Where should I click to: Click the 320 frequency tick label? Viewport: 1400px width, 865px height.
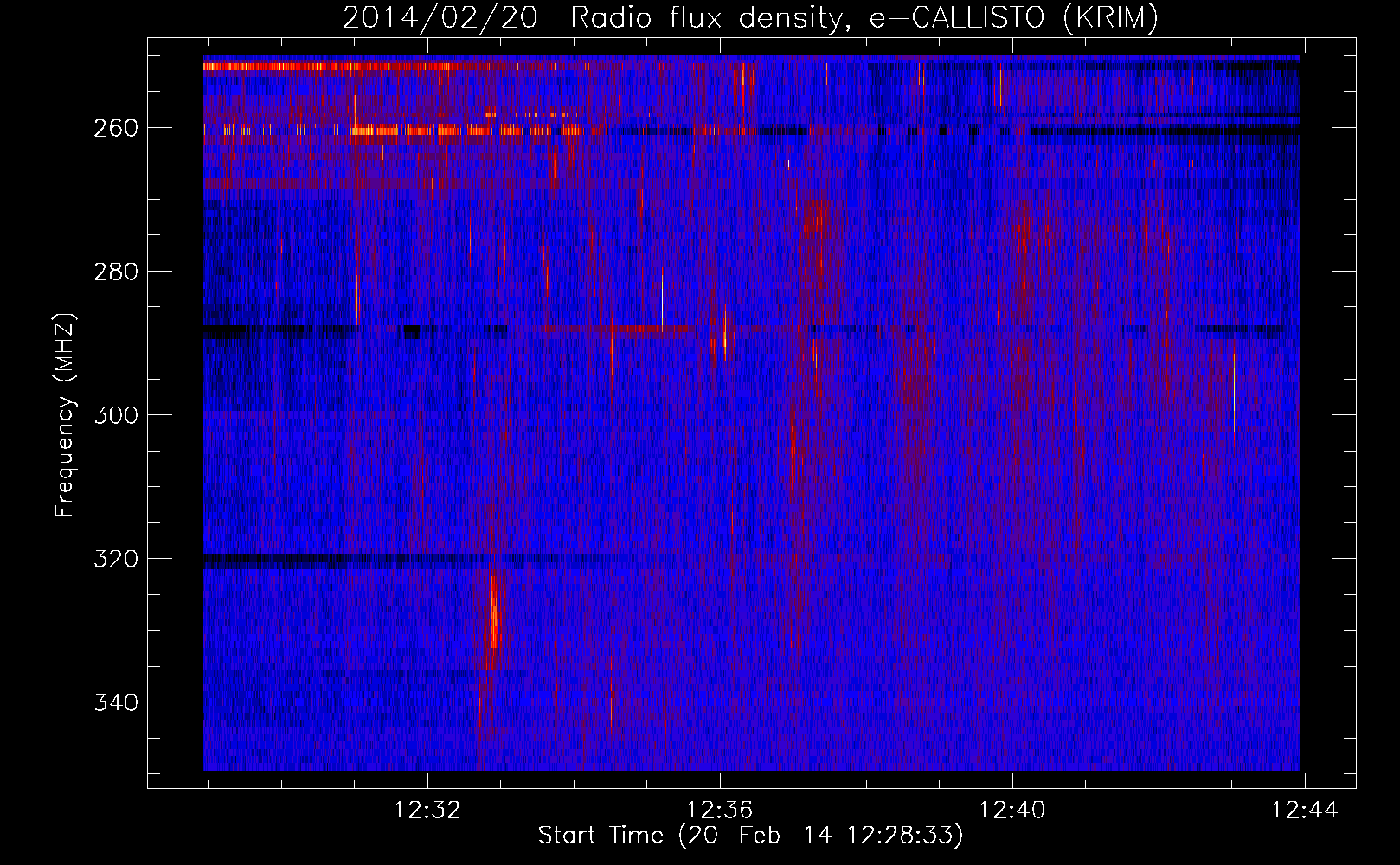point(115,559)
